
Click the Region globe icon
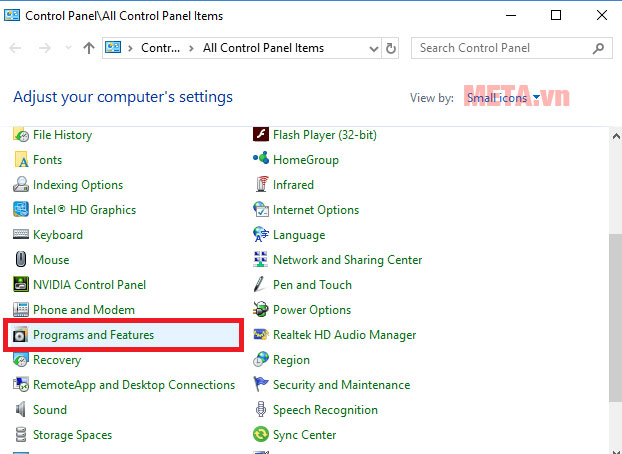point(261,360)
